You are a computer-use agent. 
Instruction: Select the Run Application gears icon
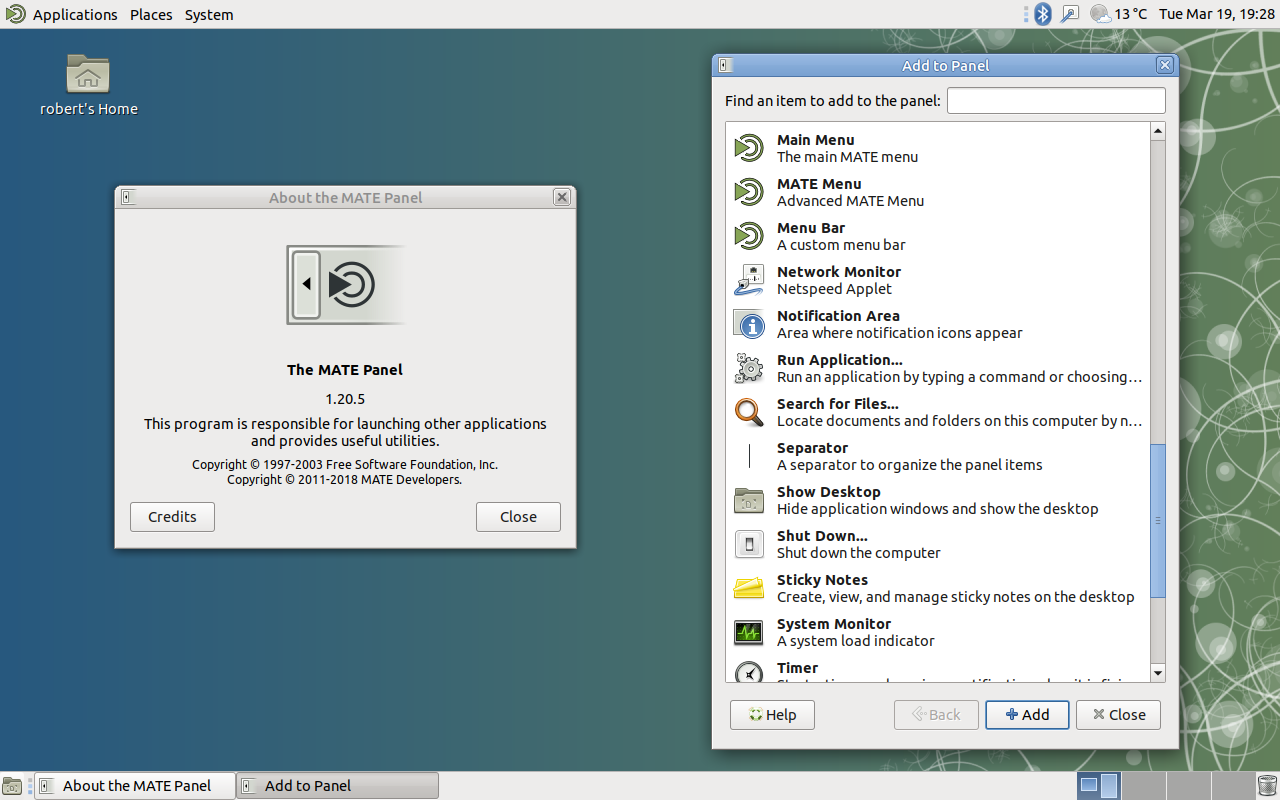coord(748,368)
